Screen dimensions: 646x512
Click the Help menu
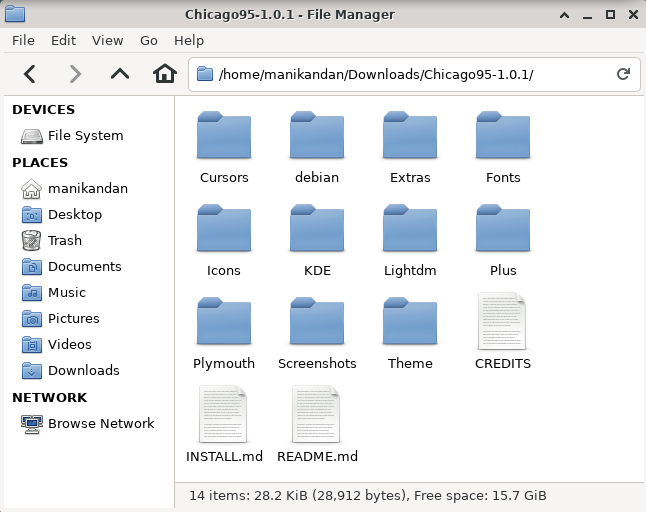(x=189, y=40)
